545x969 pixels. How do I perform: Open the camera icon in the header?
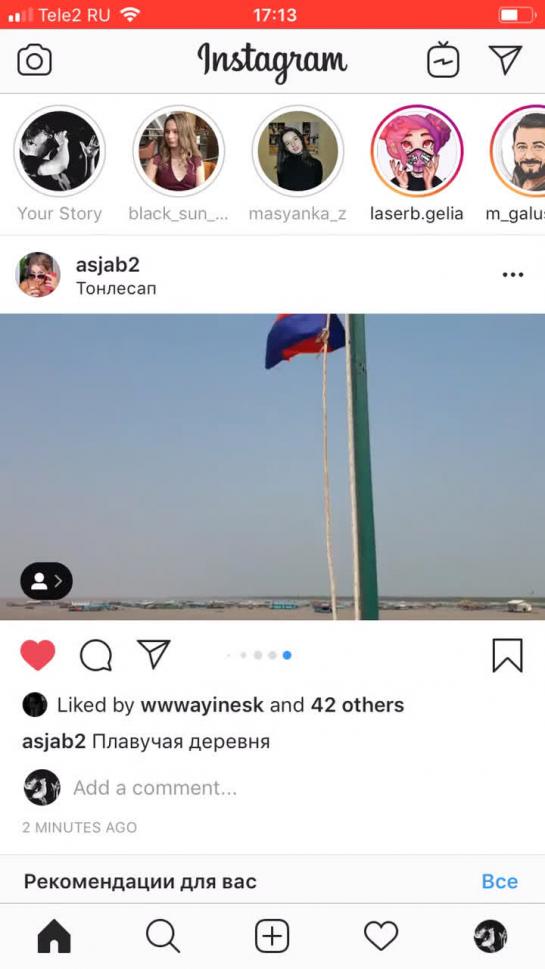click(35, 61)
